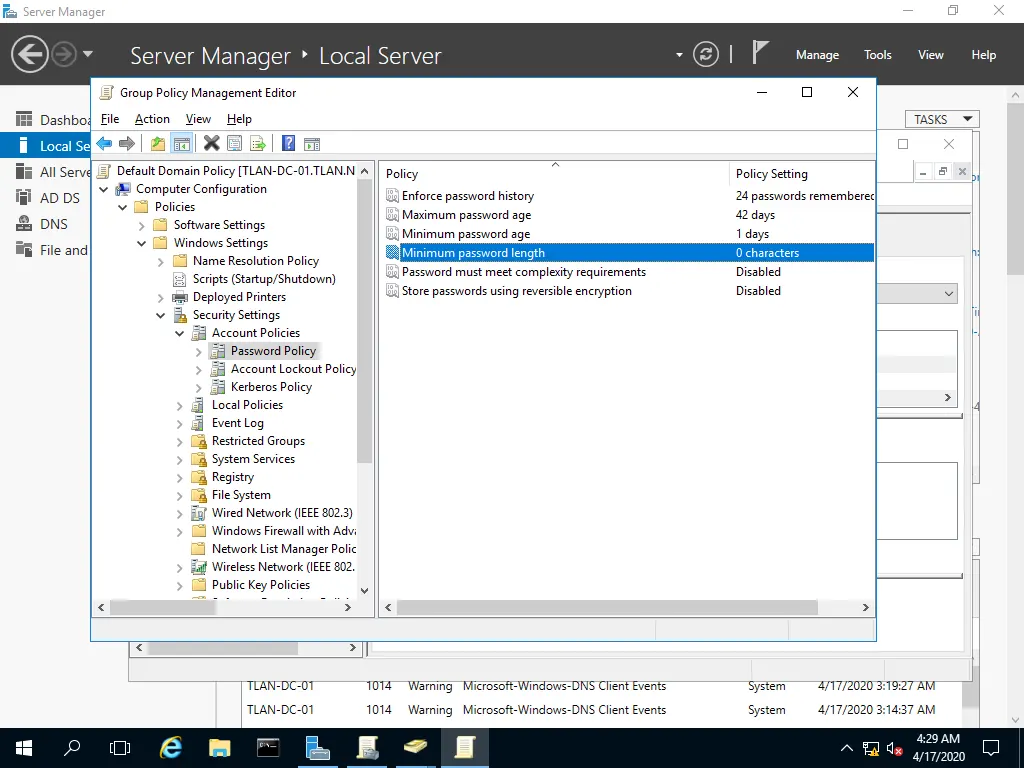Collapse the Account Policies tree node
The image size is (1024, 768).
(x=180, y=333)
